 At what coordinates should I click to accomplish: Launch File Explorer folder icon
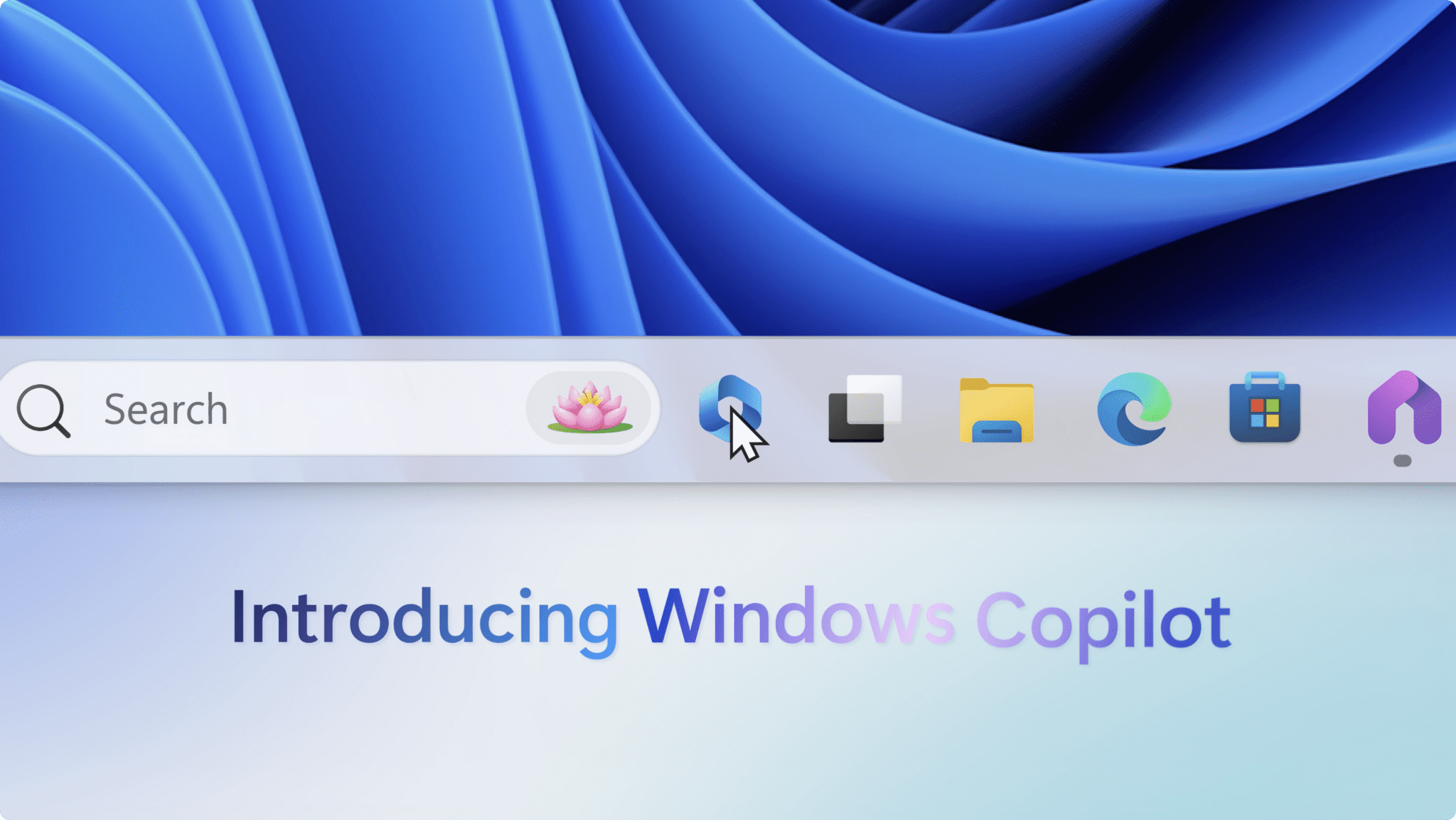click(x=996, y=410)
